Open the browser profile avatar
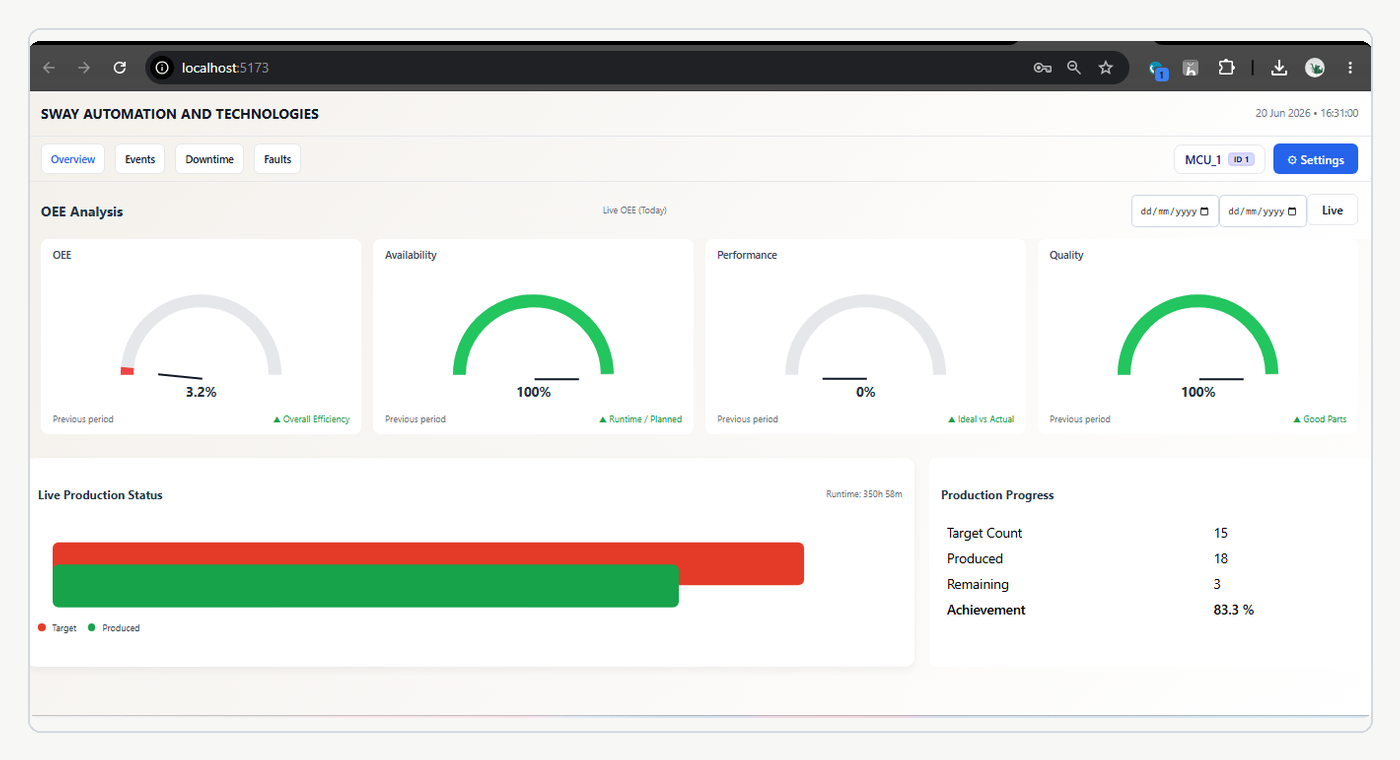This screenshot has width=1400, height=760. tap(1315, 68)
